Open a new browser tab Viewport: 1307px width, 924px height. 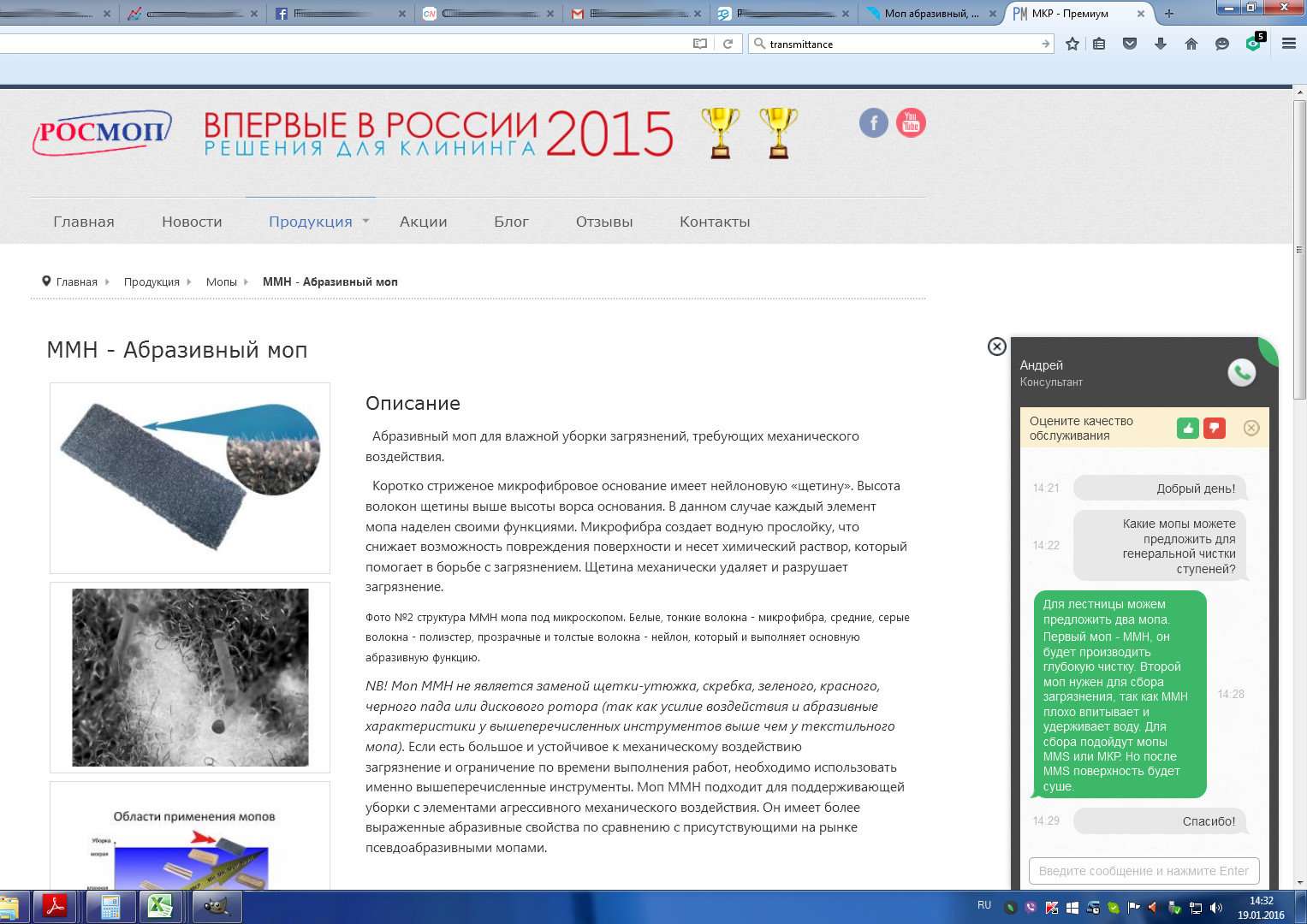1169,14
